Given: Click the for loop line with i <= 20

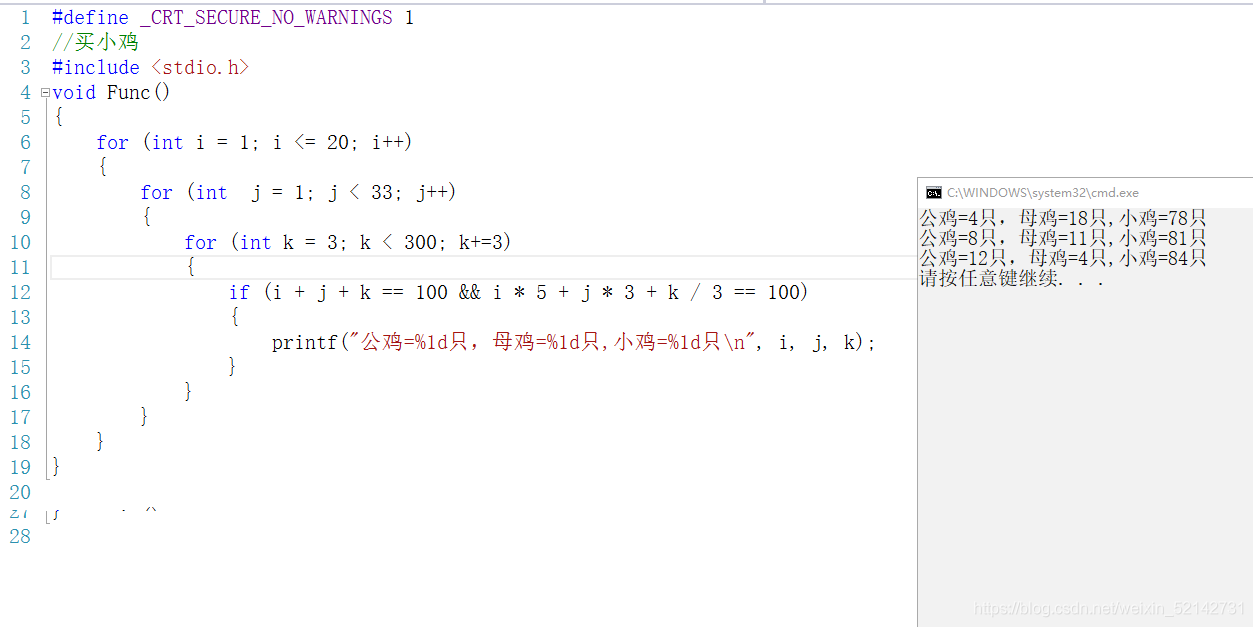Looking at the screenshot, I should (x=254, y=142).
